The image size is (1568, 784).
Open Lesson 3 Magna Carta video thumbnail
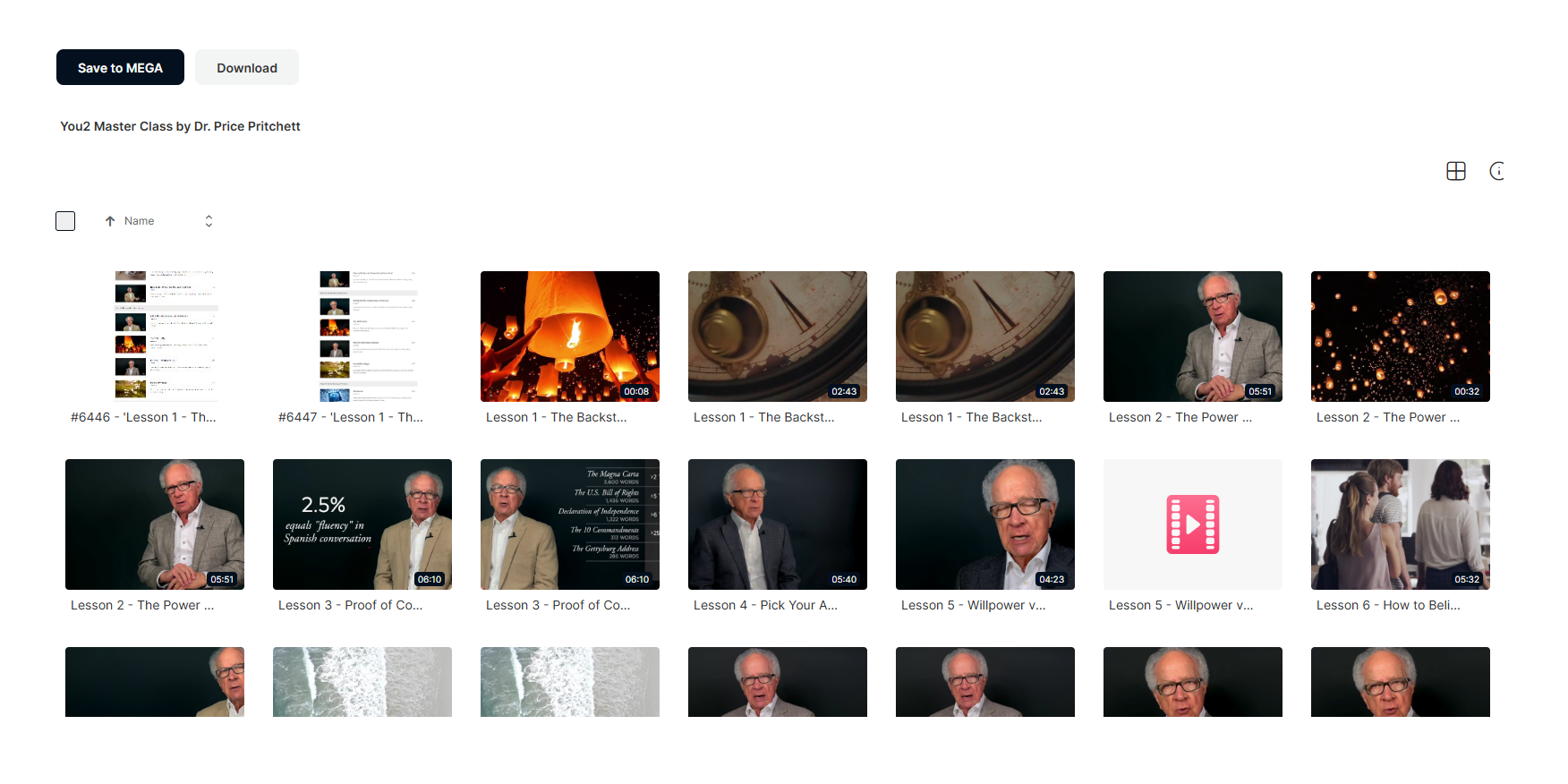point(570,524)
